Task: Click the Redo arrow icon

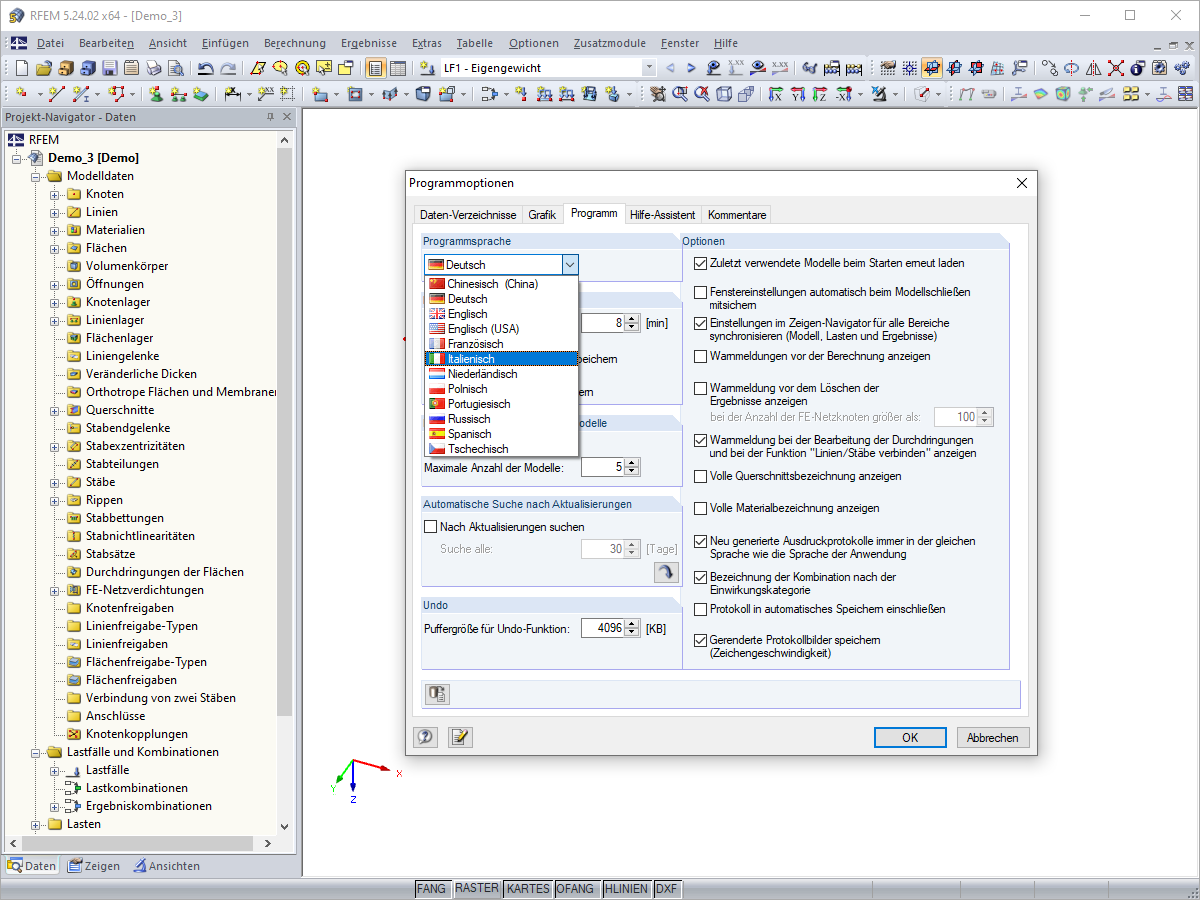Action: [228, 68]
